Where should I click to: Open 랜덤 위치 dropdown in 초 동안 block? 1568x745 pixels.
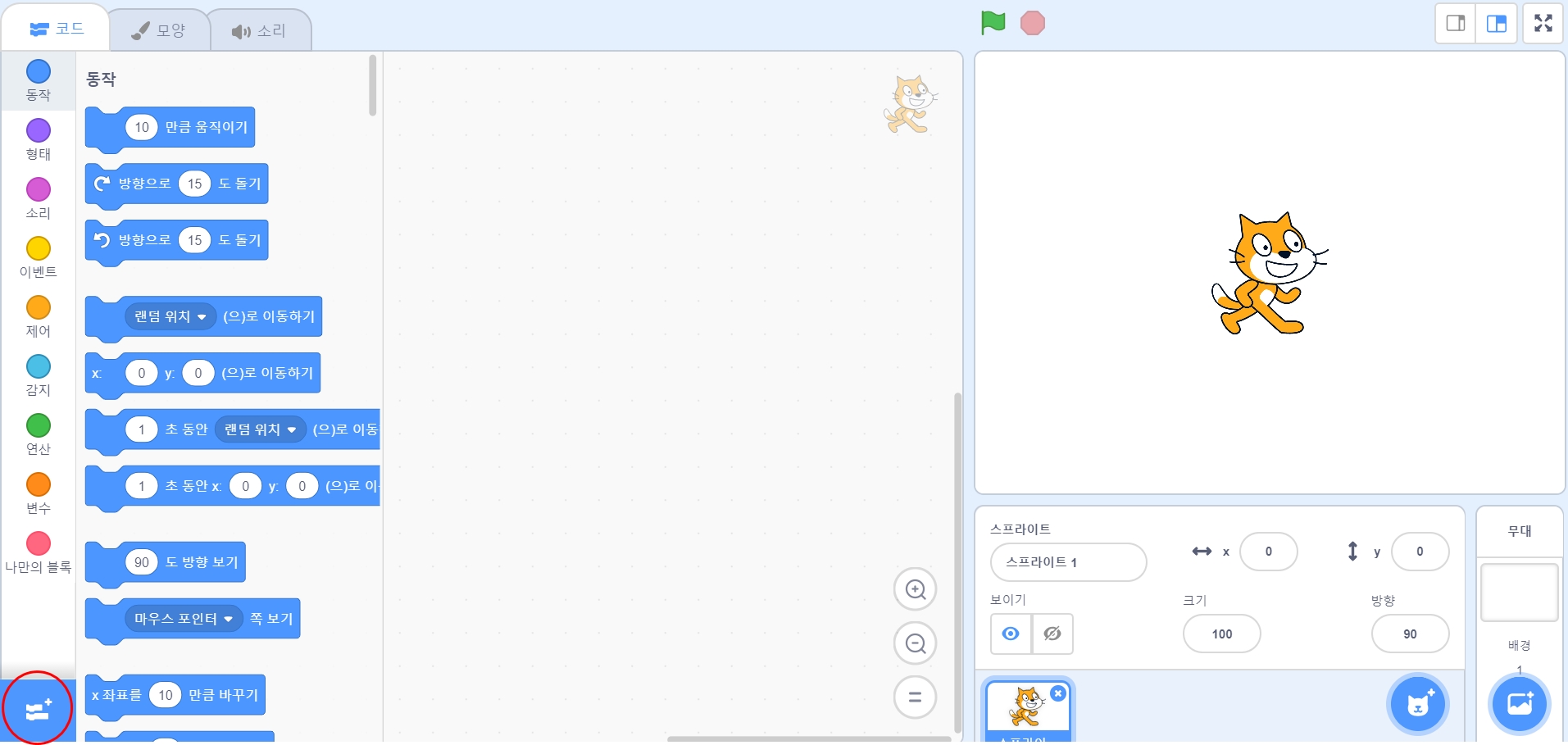tap(261, 429)
